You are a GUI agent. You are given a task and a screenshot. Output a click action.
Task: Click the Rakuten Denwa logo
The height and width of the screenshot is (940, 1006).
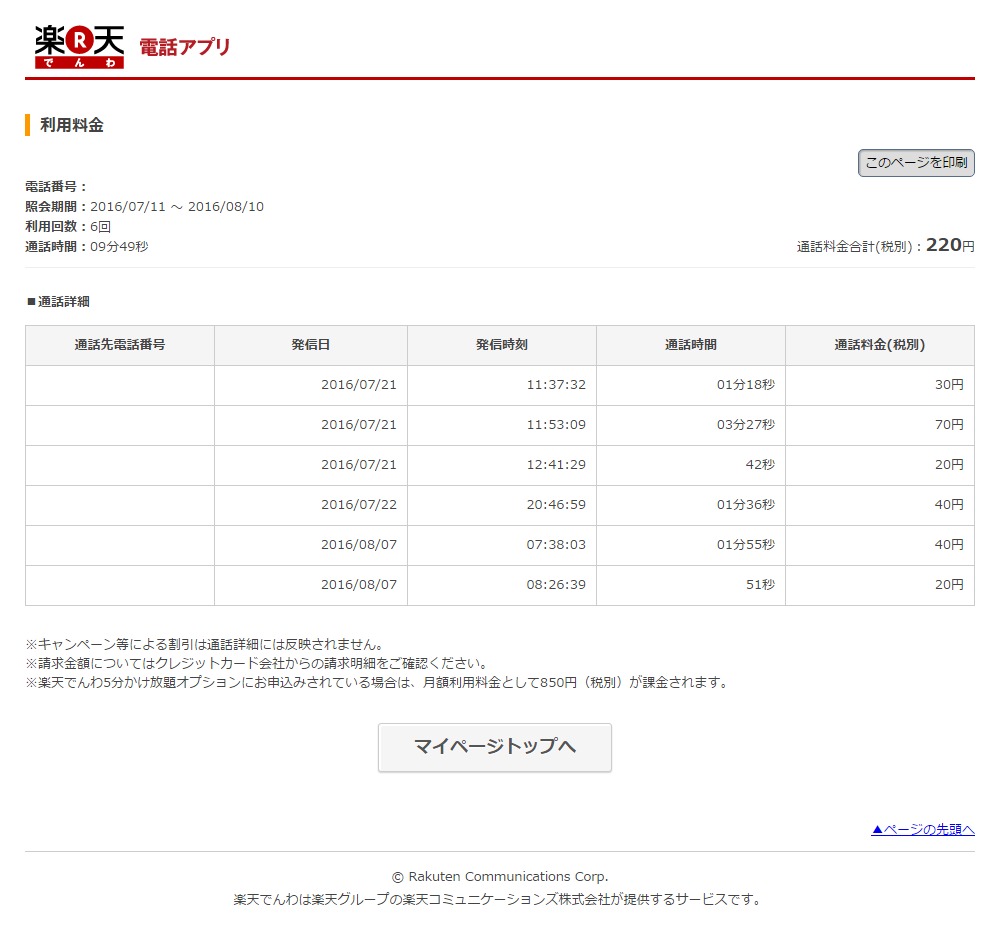pos(79,46)
